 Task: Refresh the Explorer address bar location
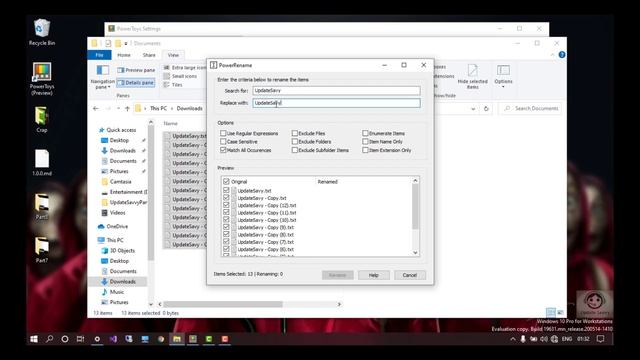486,109
